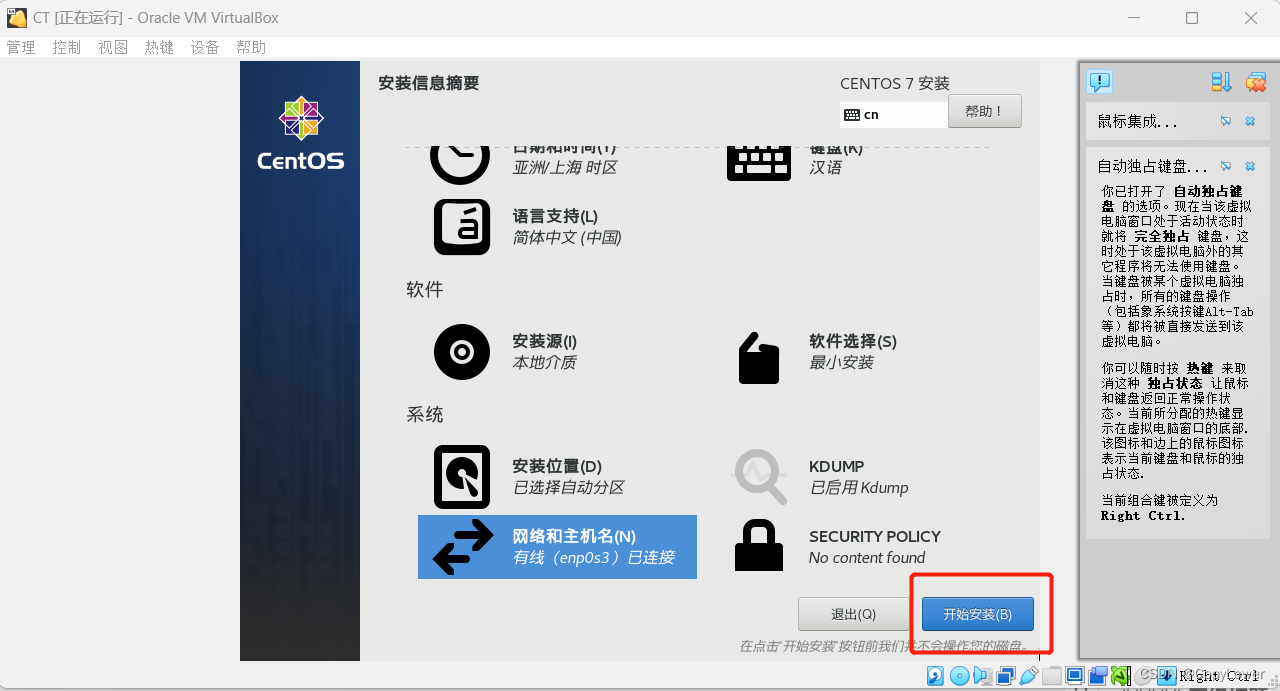Open the 管理 menu
This screenshot has width=1280, height=691.
(21, 47)
